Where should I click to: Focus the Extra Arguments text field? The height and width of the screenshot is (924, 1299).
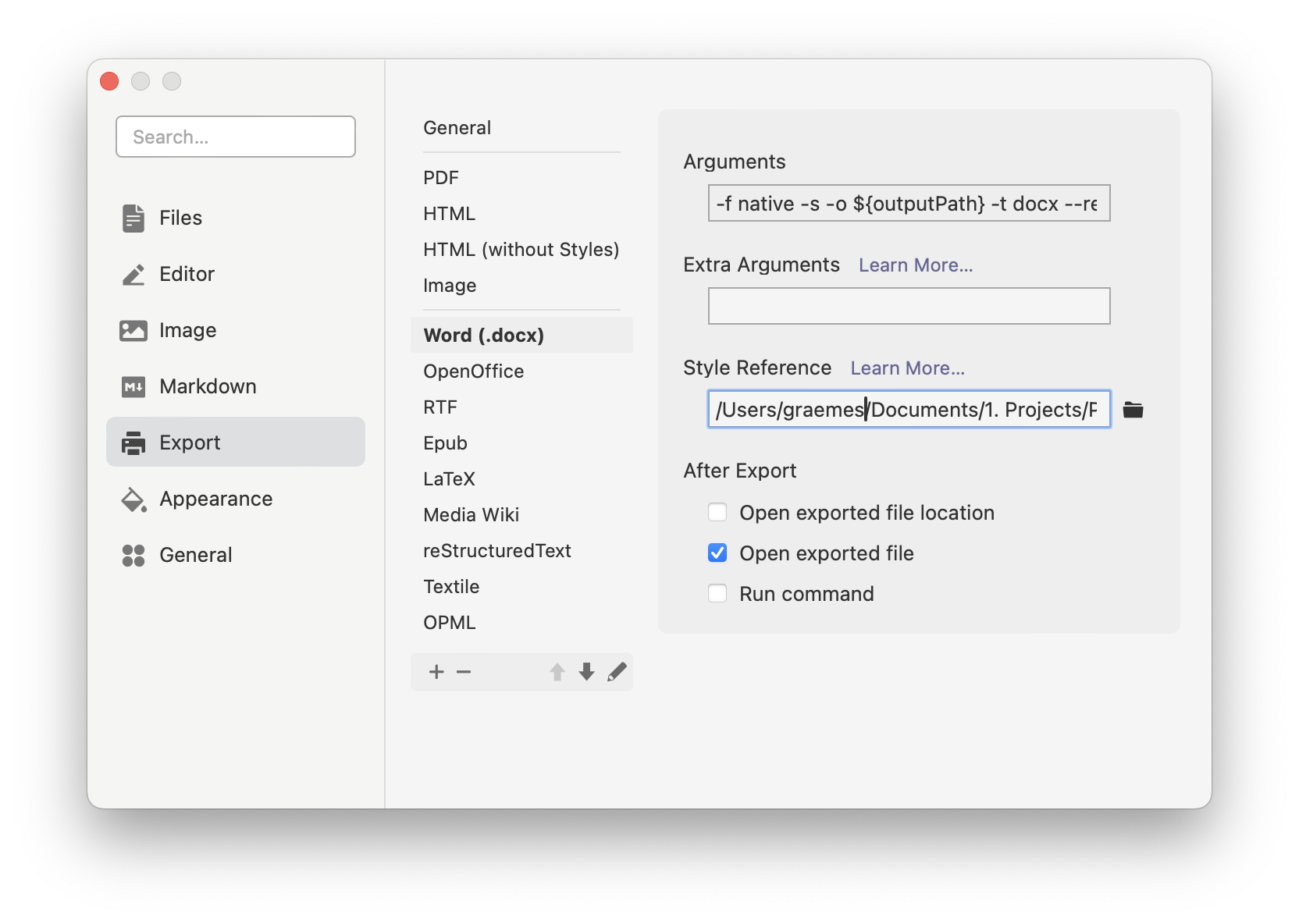click(x=909, y=306)
